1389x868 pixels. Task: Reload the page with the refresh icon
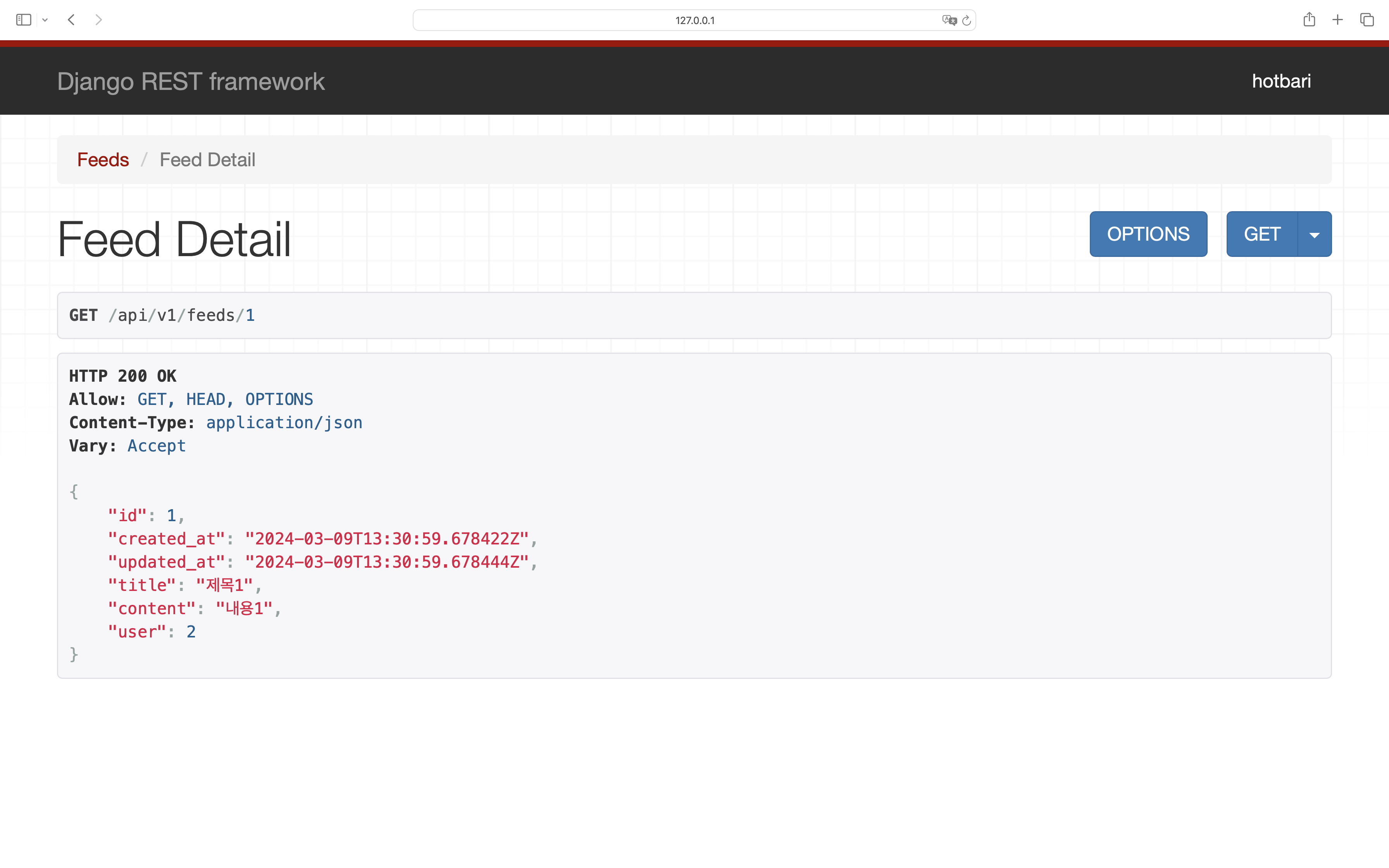(967, 21)
